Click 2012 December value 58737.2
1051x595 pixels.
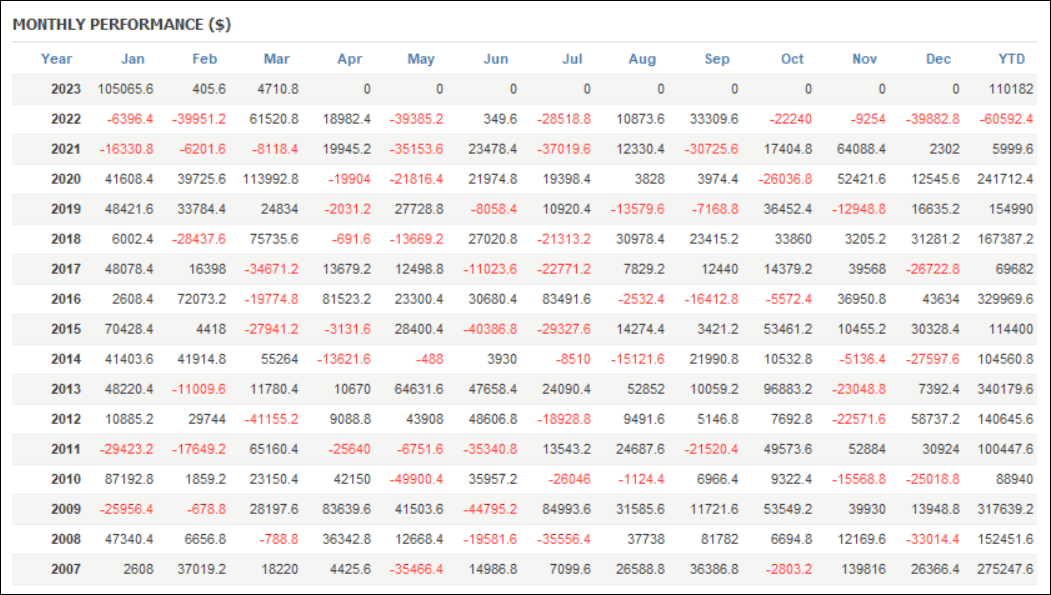(x=935, y=419)
